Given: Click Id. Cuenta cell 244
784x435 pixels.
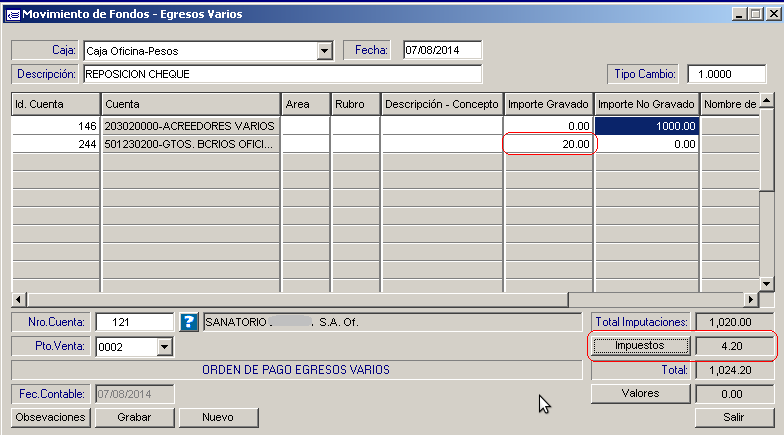Looking at the screenshot, I should coord(56,144).
